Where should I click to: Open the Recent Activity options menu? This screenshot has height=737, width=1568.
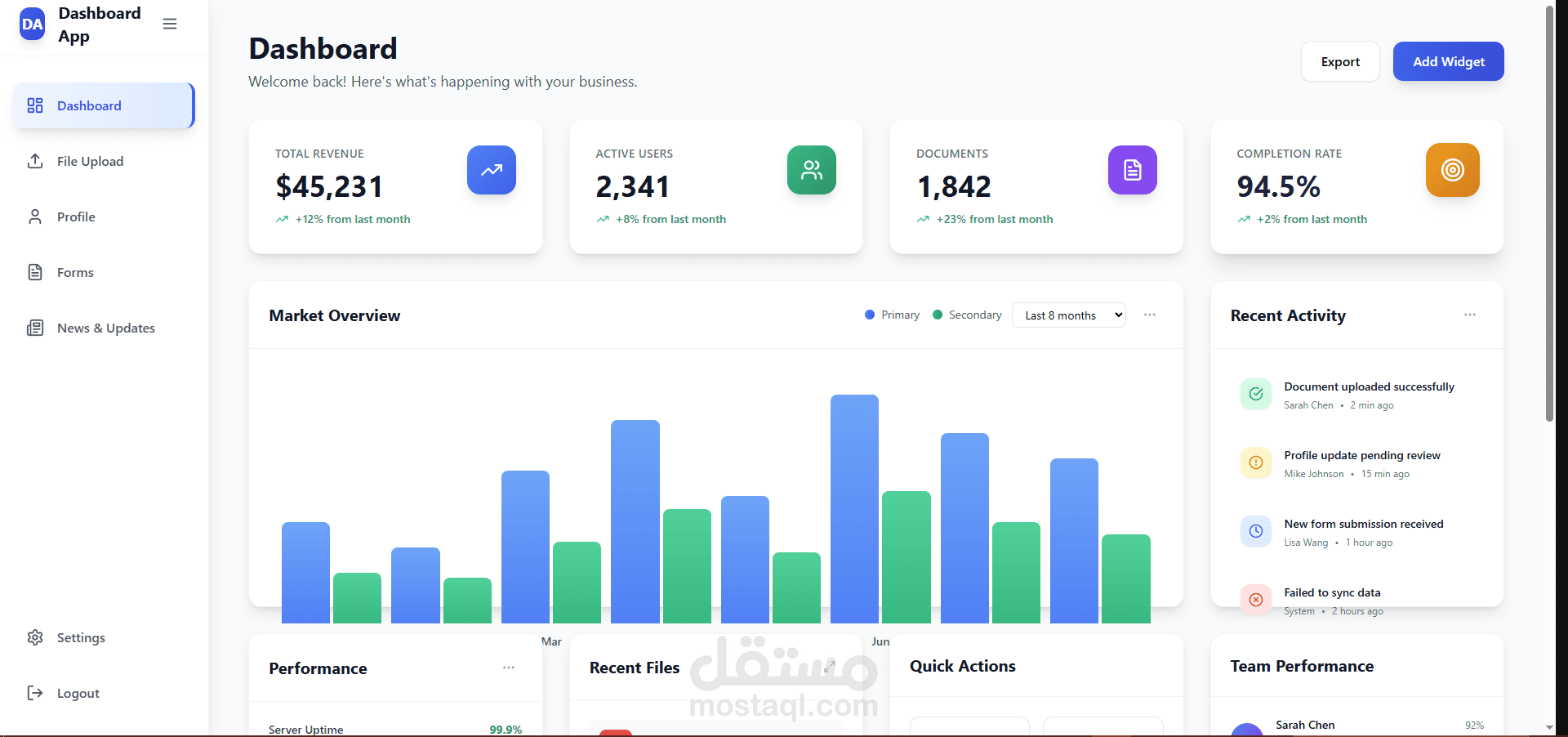tap(1469, 315)
